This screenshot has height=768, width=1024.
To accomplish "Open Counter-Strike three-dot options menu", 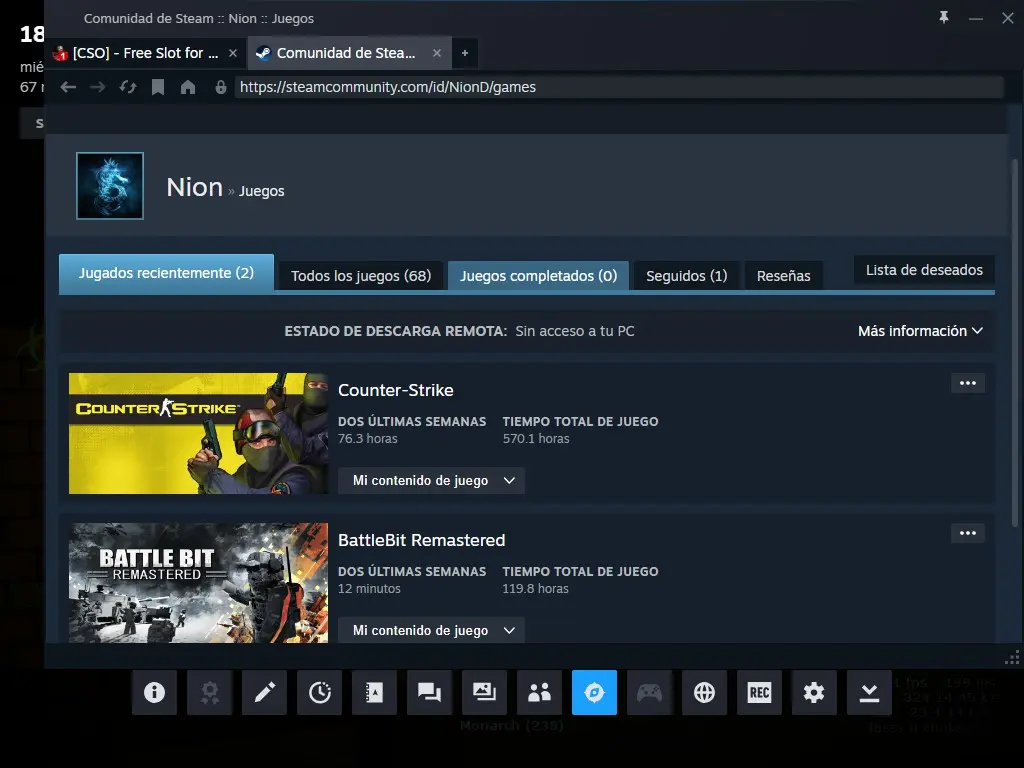I will click(968, 383).
